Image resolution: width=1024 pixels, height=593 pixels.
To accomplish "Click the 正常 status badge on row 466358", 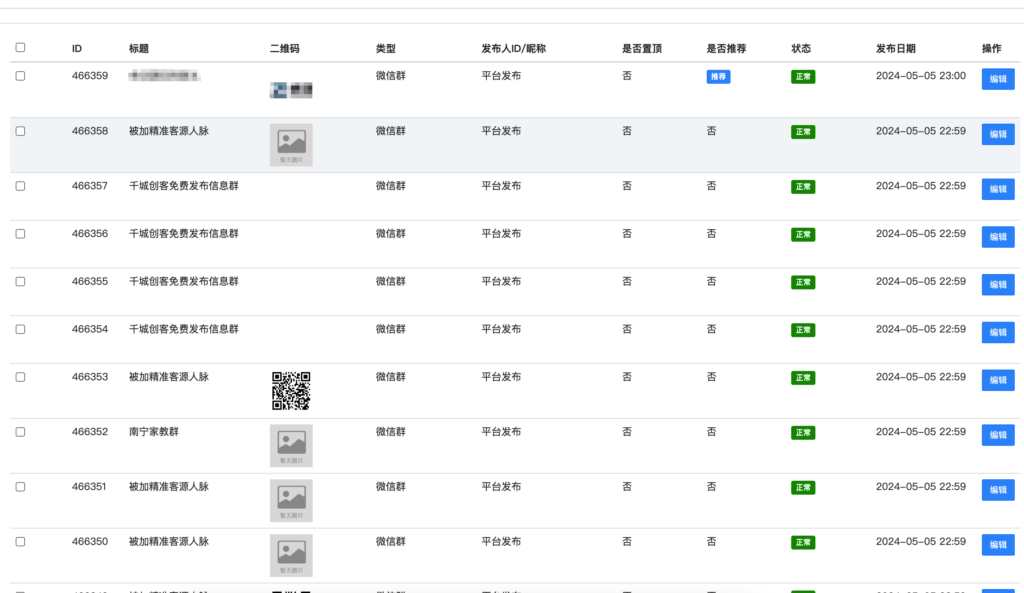I will (x=803, y=131).
